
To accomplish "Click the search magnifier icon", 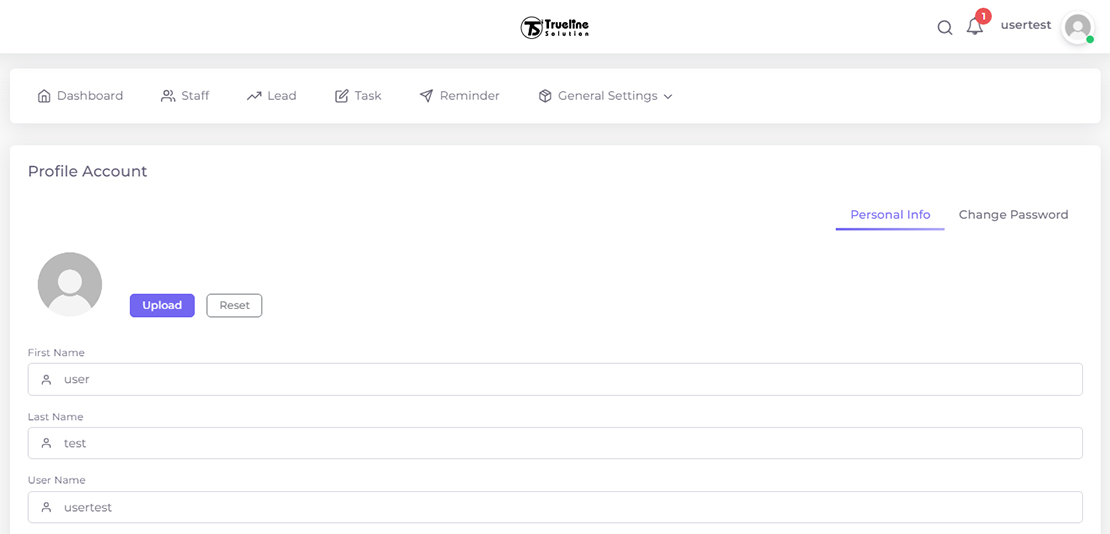I will click(944, 28).
